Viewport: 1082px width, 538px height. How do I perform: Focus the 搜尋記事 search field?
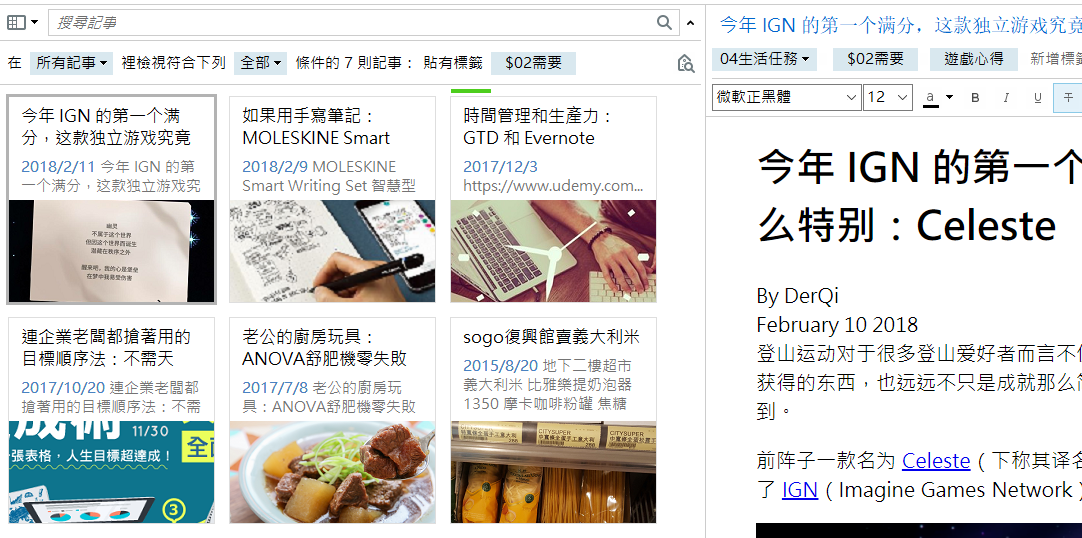tap(352, 23)
